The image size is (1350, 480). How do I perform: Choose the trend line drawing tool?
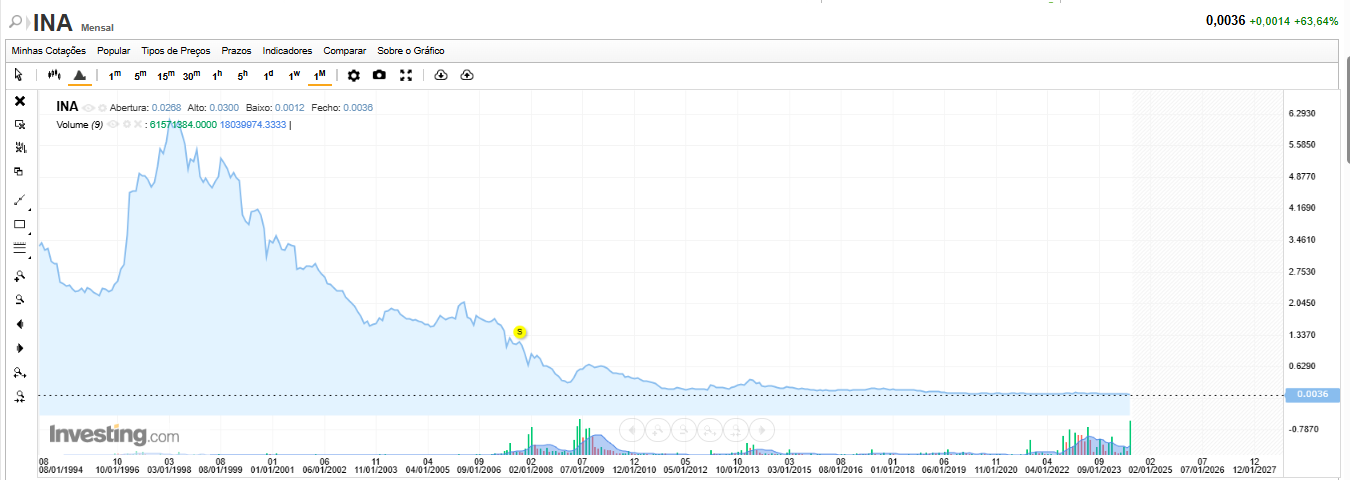click(19, 200)
